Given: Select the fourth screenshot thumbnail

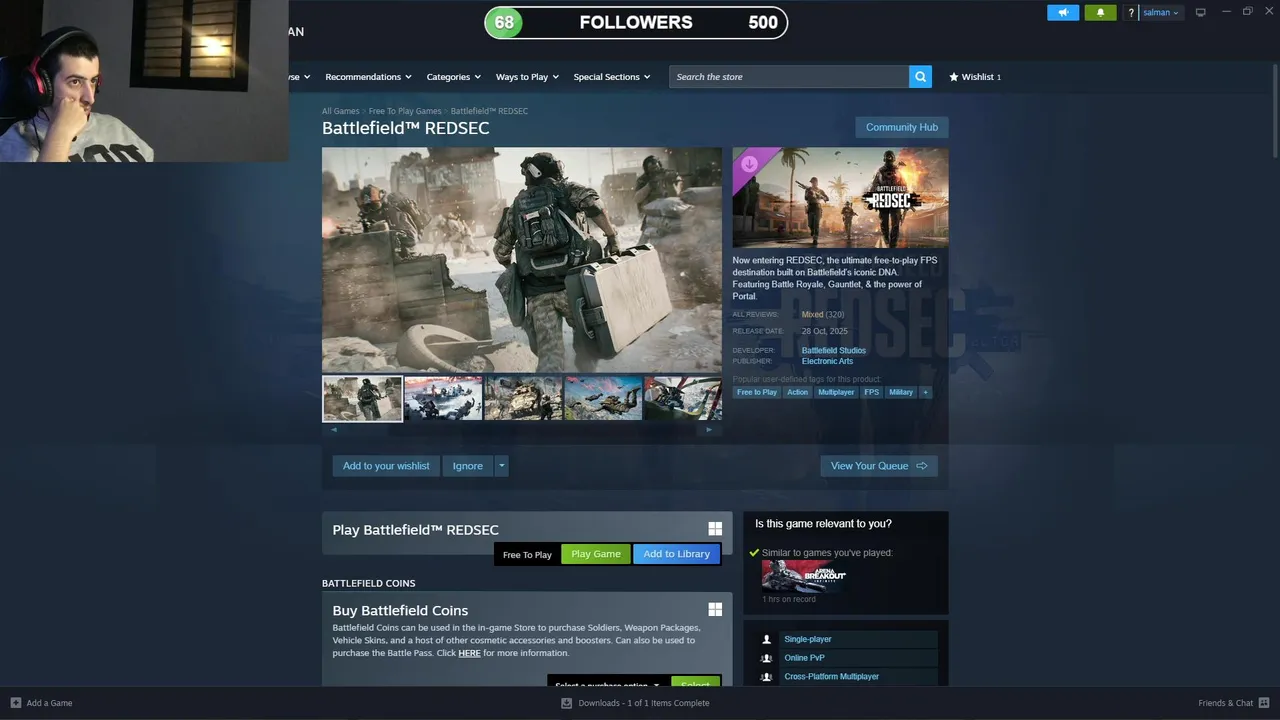Looking at the screenshot, I should point(603,399).
